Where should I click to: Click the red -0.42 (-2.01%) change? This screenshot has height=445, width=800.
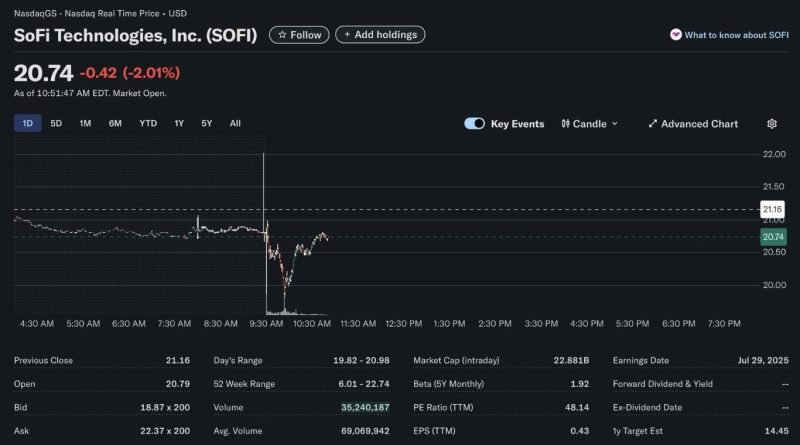click(130, 73)
